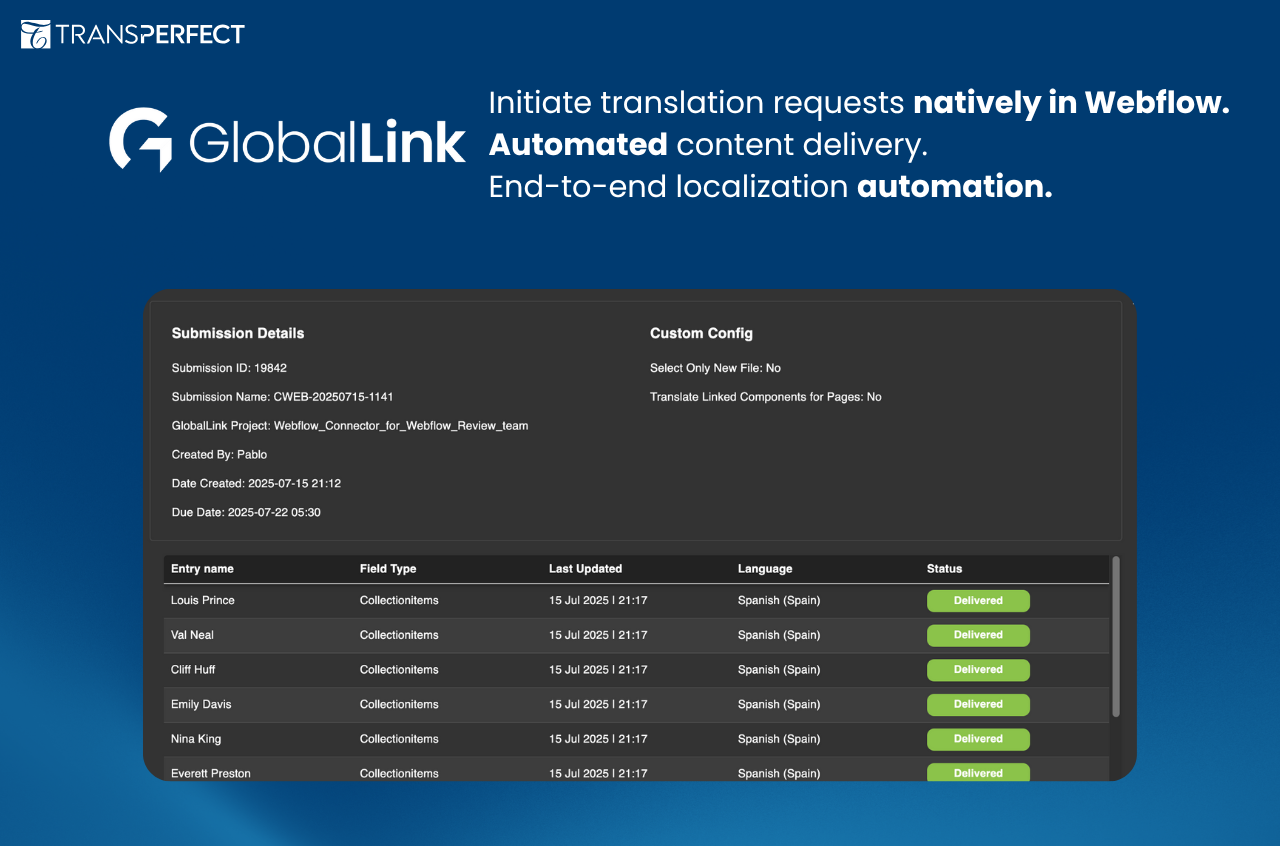Select the Val Neal entry name
The height and width of the screenshot is (846, 1280).
(x=192, y=635)
